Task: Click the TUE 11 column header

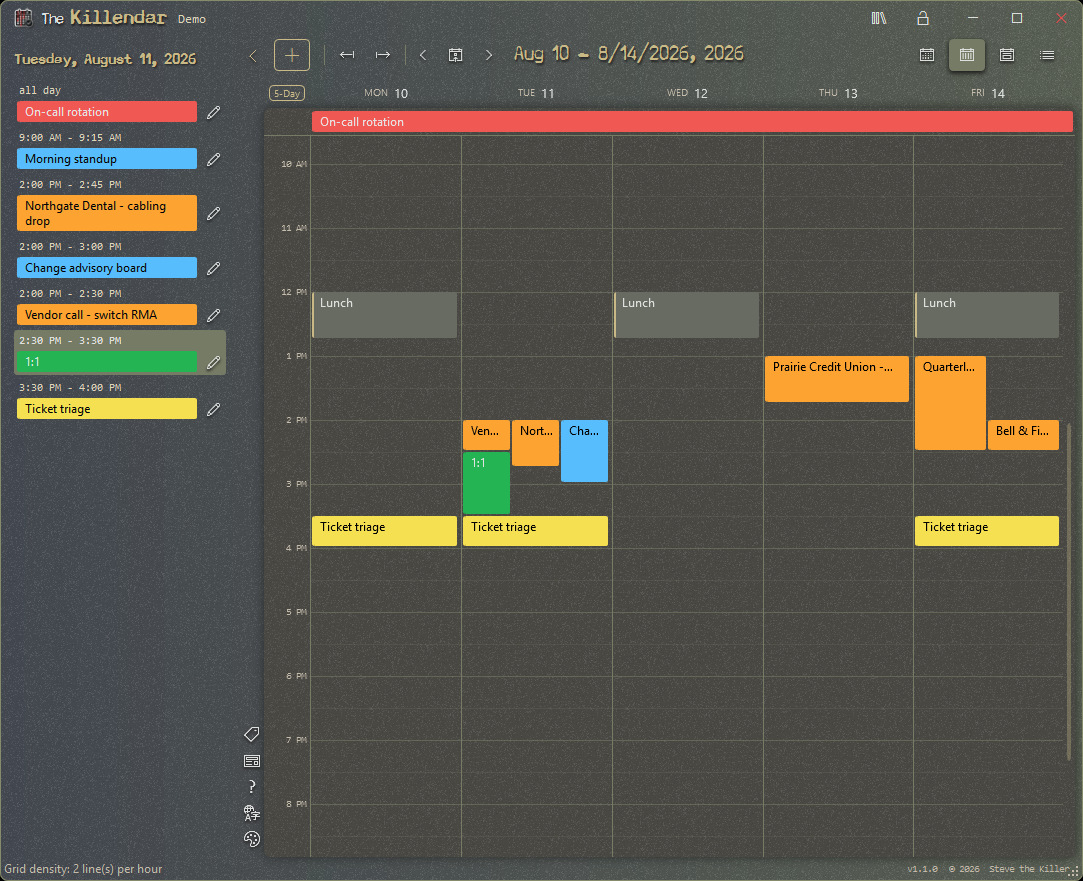Action: pos(536,93)
